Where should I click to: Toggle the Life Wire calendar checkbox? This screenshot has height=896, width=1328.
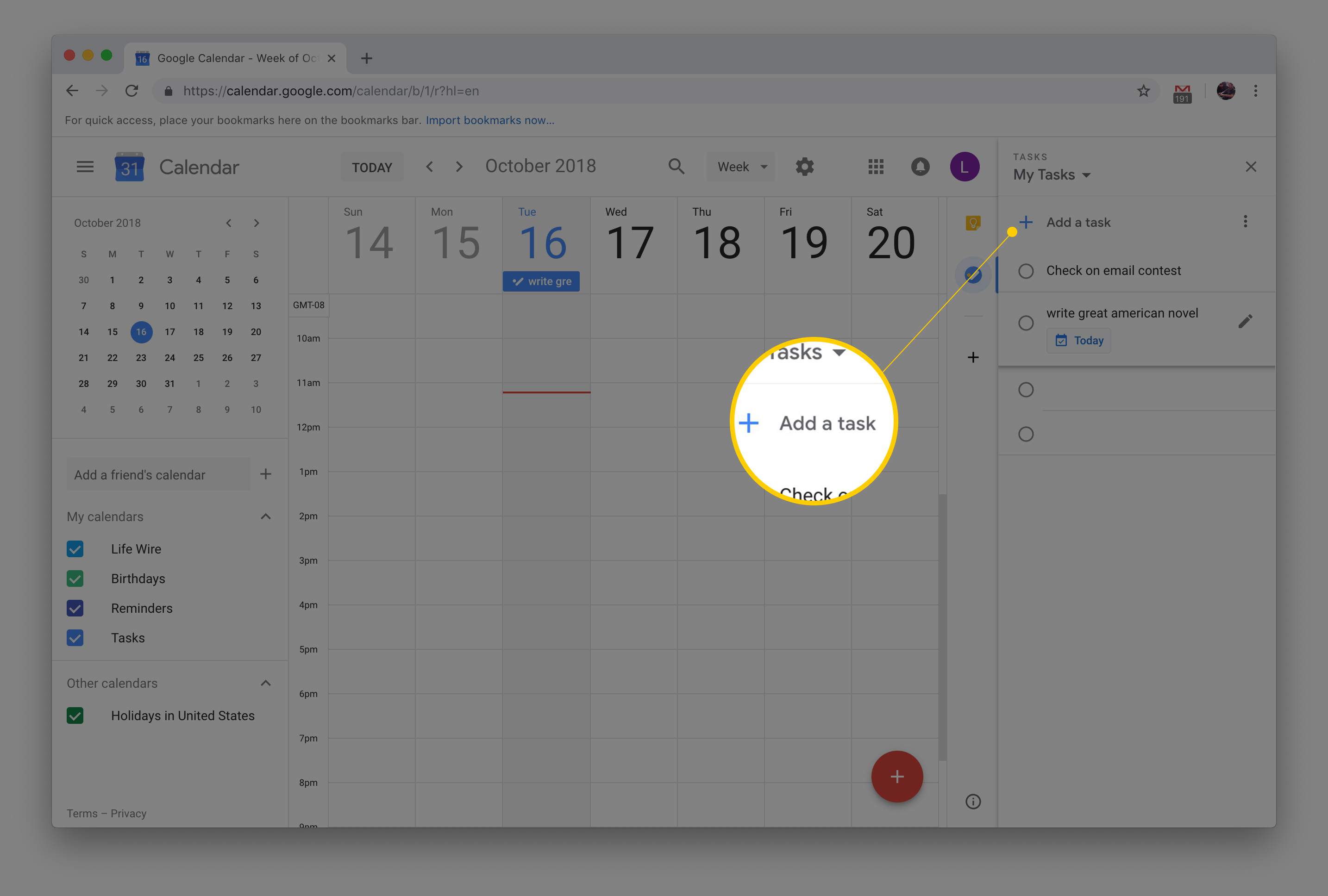point(75,548)
